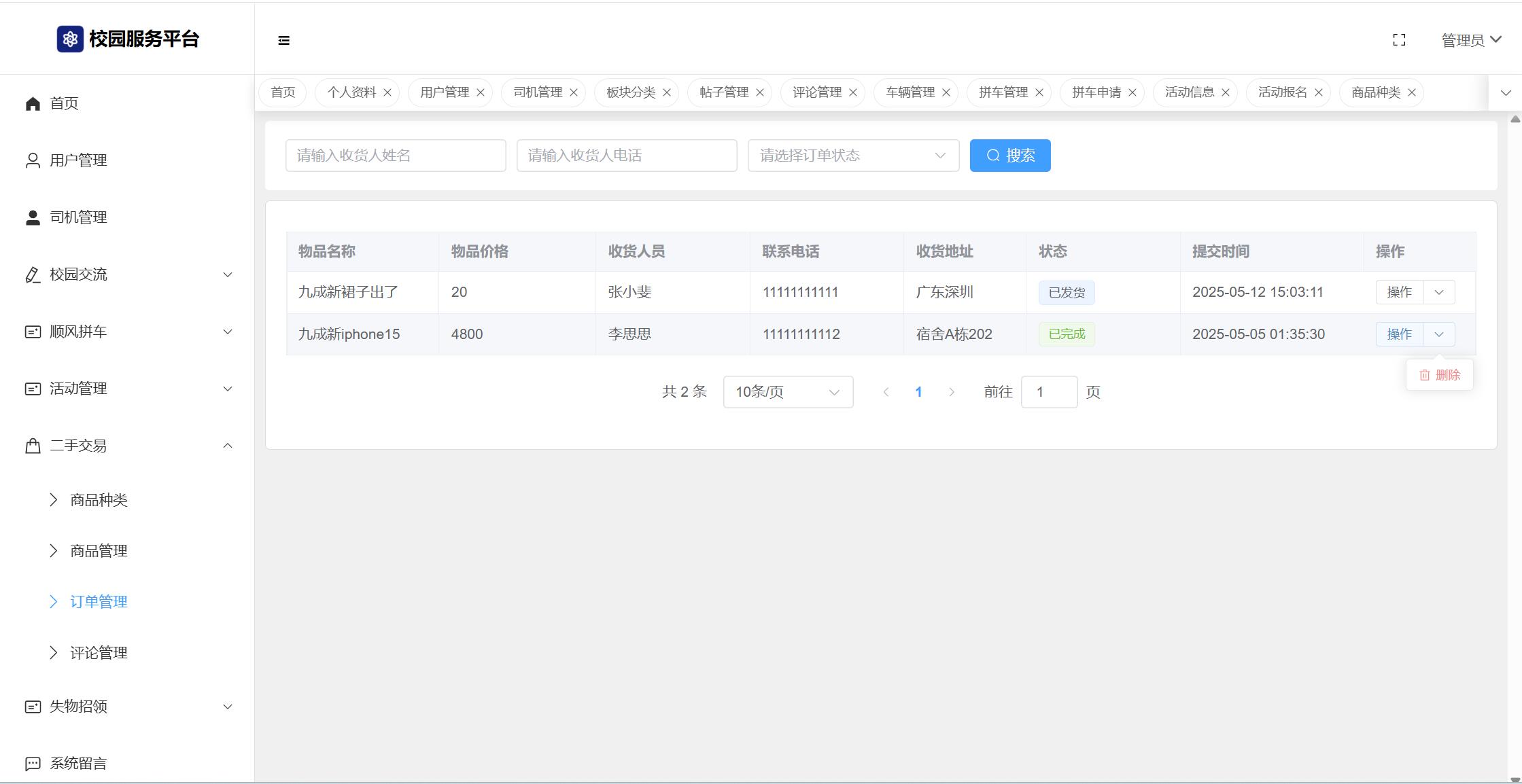Click the chat bubble icon for 系统留言
This screenshot has height=784, width=1522.
pos(33,764)
